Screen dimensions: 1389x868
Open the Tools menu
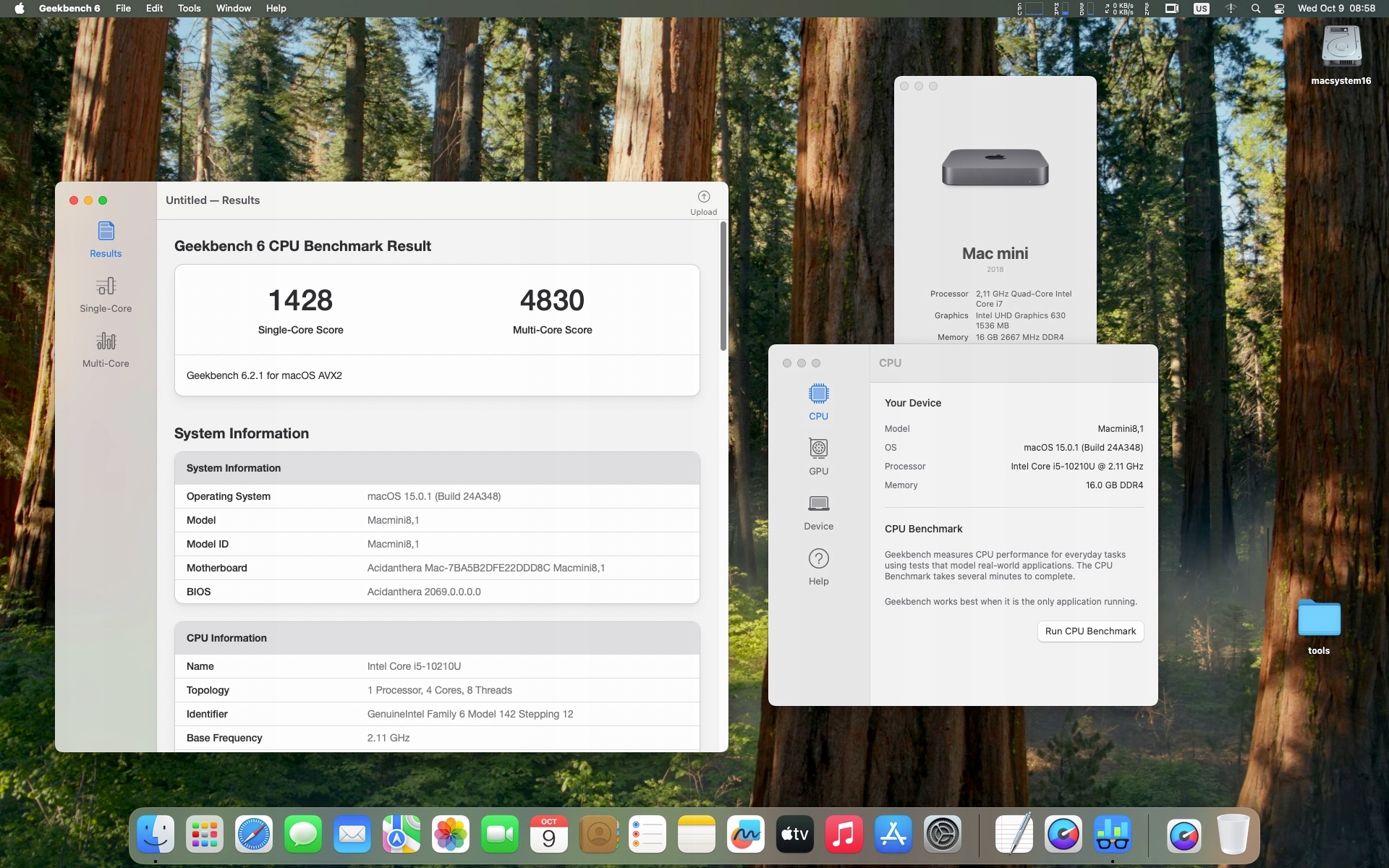(189, 8)
